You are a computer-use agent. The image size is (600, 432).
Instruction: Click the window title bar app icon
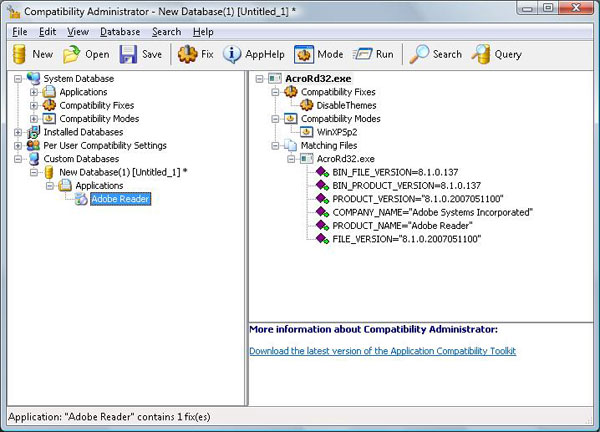click(x=13, y=11)
